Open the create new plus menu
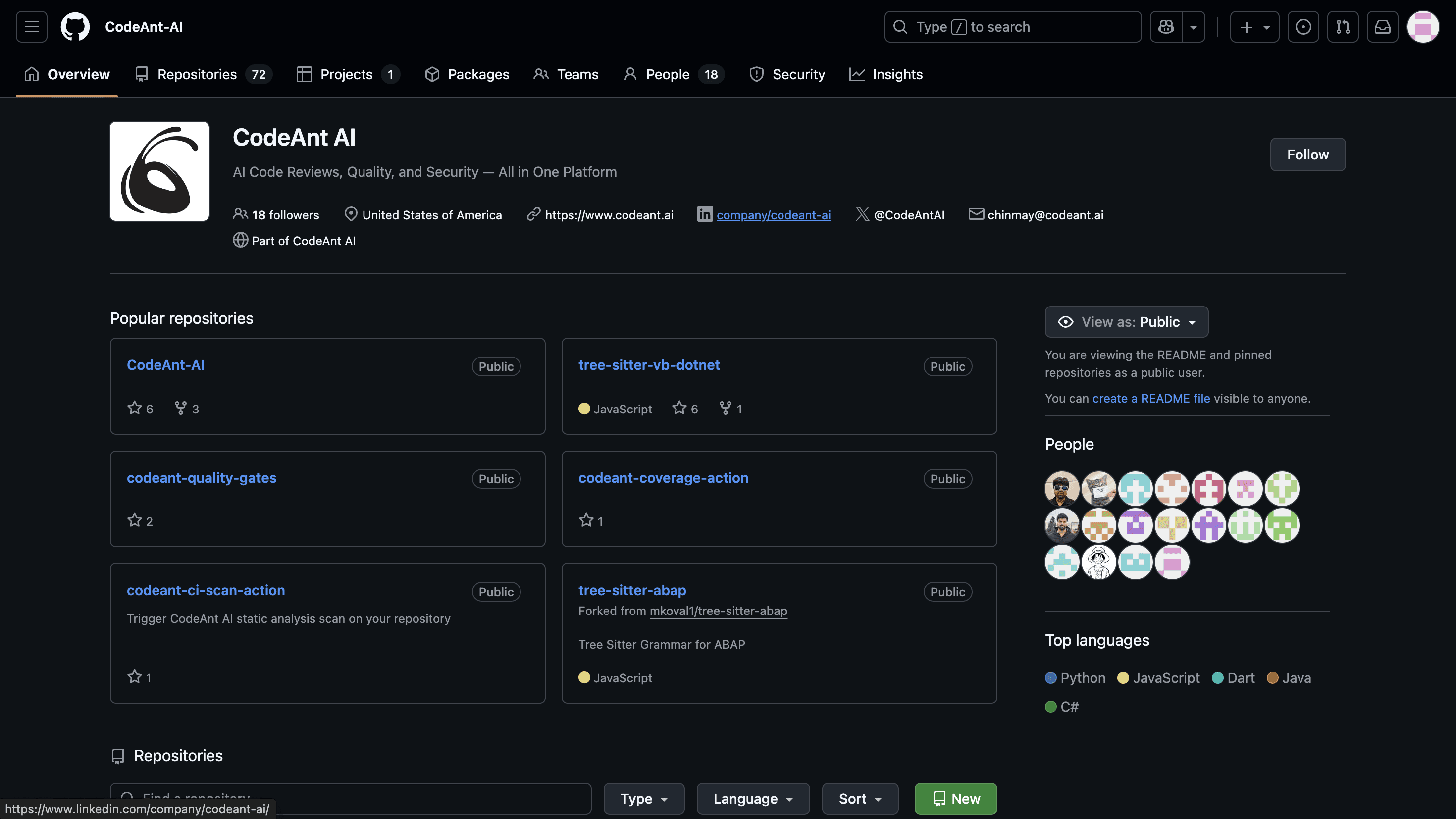Screen dimensions: 1456x819 pyautogui.click(x=1255, y=27)
